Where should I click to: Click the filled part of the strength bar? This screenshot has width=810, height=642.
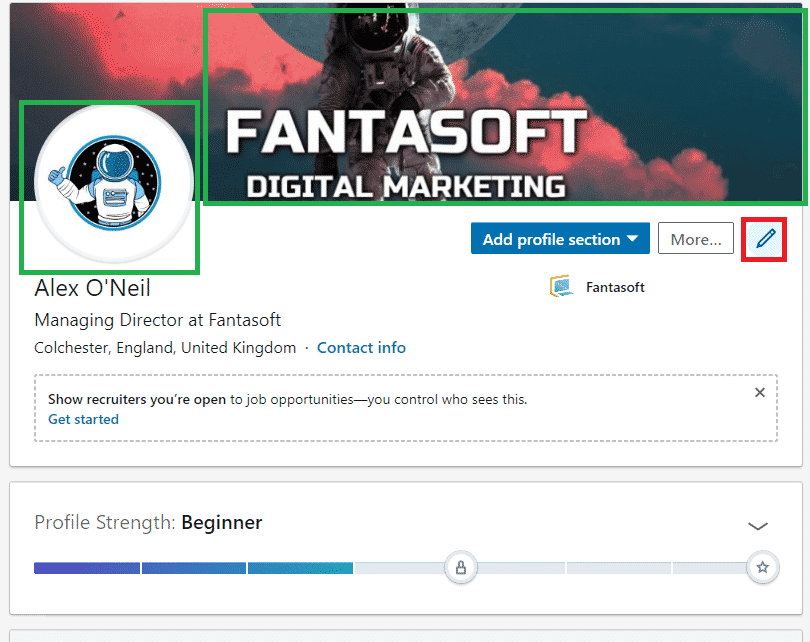pyautogui.click(x=193, y=568)
